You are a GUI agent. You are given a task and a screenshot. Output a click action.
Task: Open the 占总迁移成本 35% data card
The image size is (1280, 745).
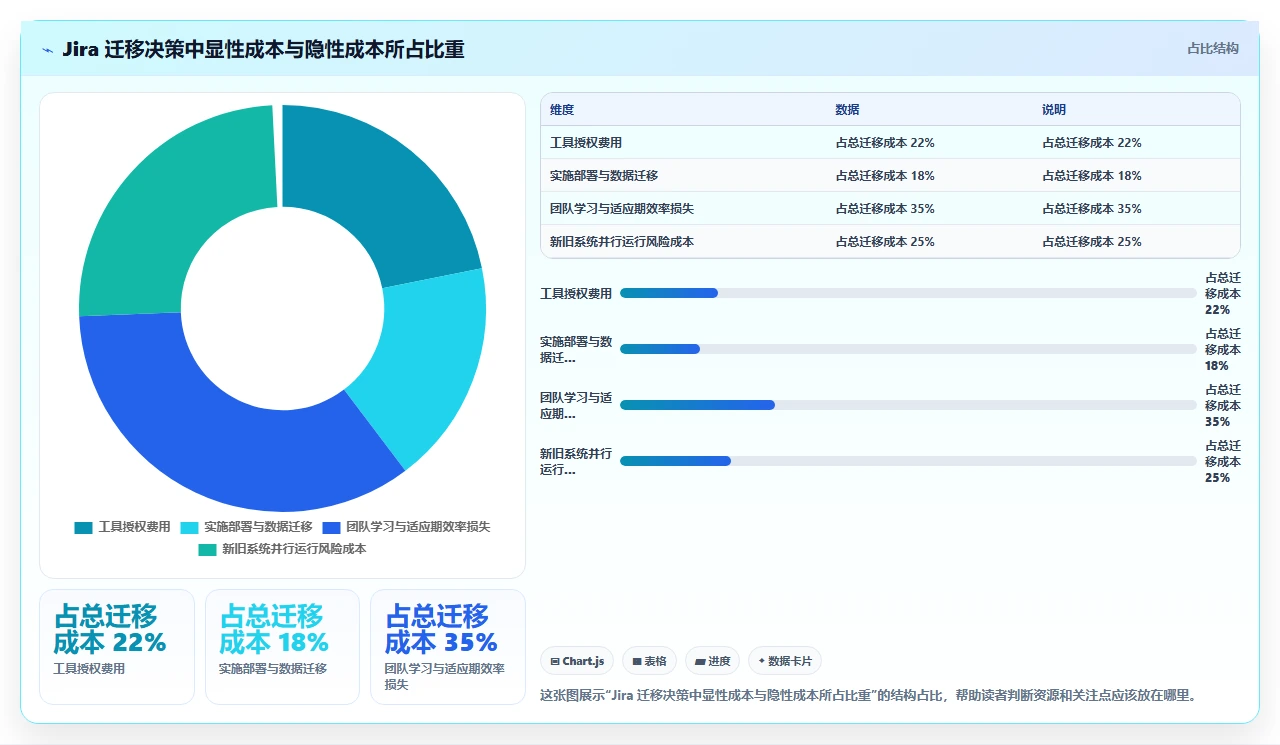[448, 647]
